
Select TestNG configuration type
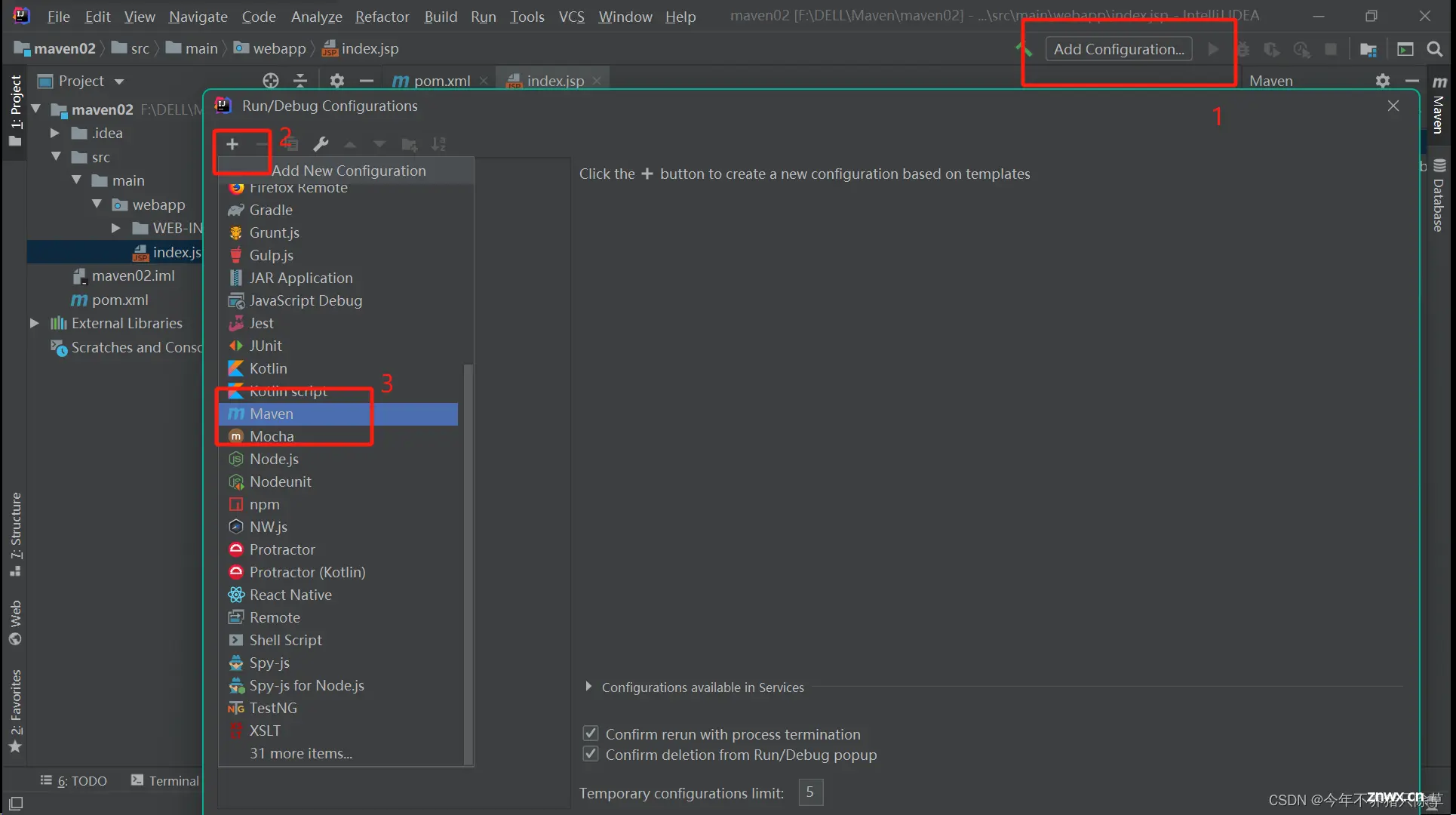coord(338,708)
